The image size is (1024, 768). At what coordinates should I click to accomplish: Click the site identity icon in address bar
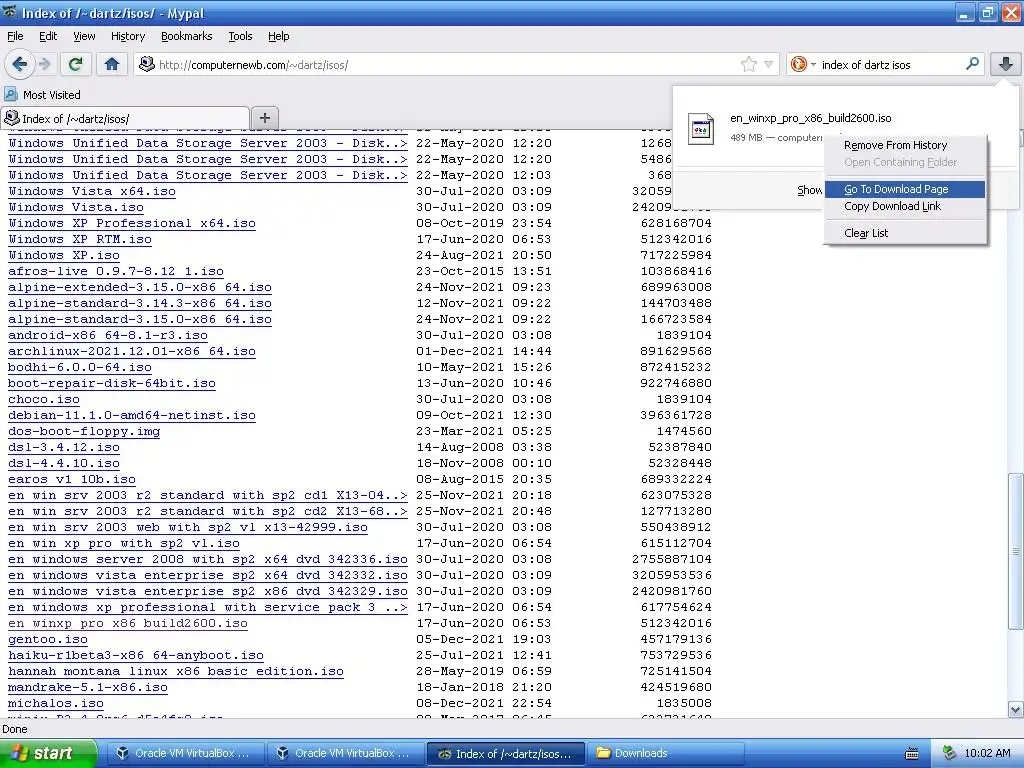coord(147,64)
